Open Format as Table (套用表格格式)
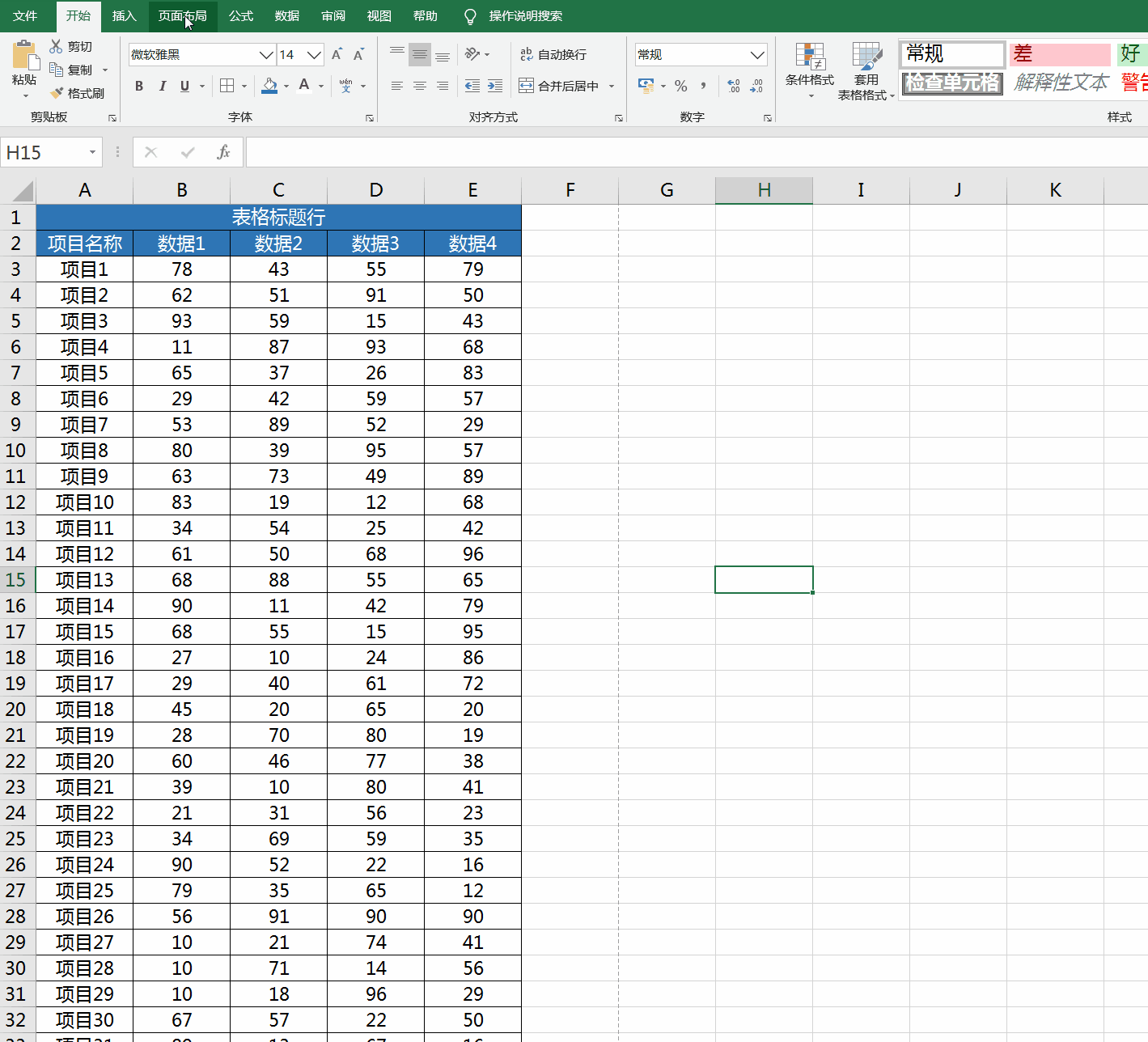The height and width of the screenshot is (1042, 1148). (866, 71)
